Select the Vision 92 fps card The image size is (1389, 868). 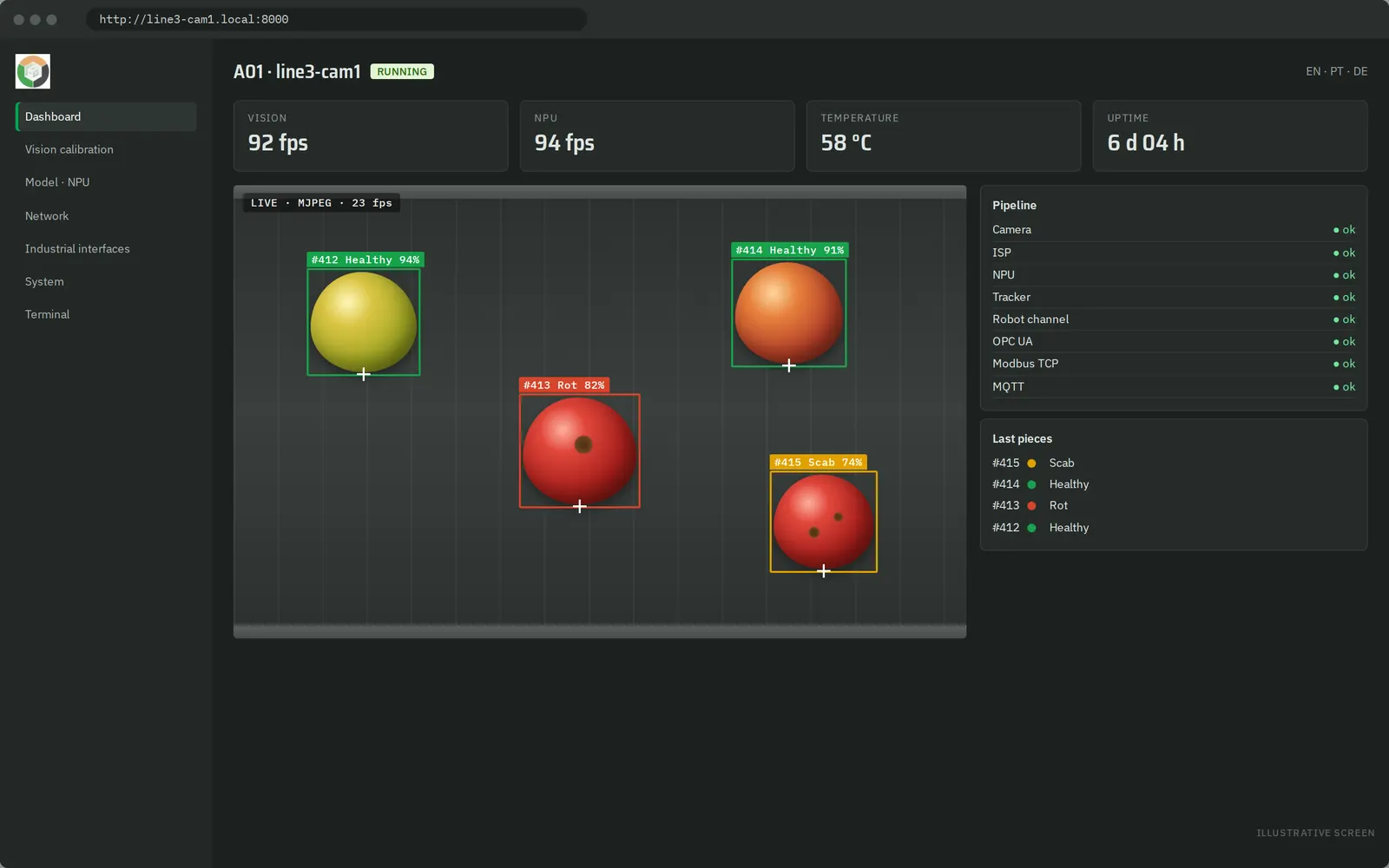tap(371, 135)
